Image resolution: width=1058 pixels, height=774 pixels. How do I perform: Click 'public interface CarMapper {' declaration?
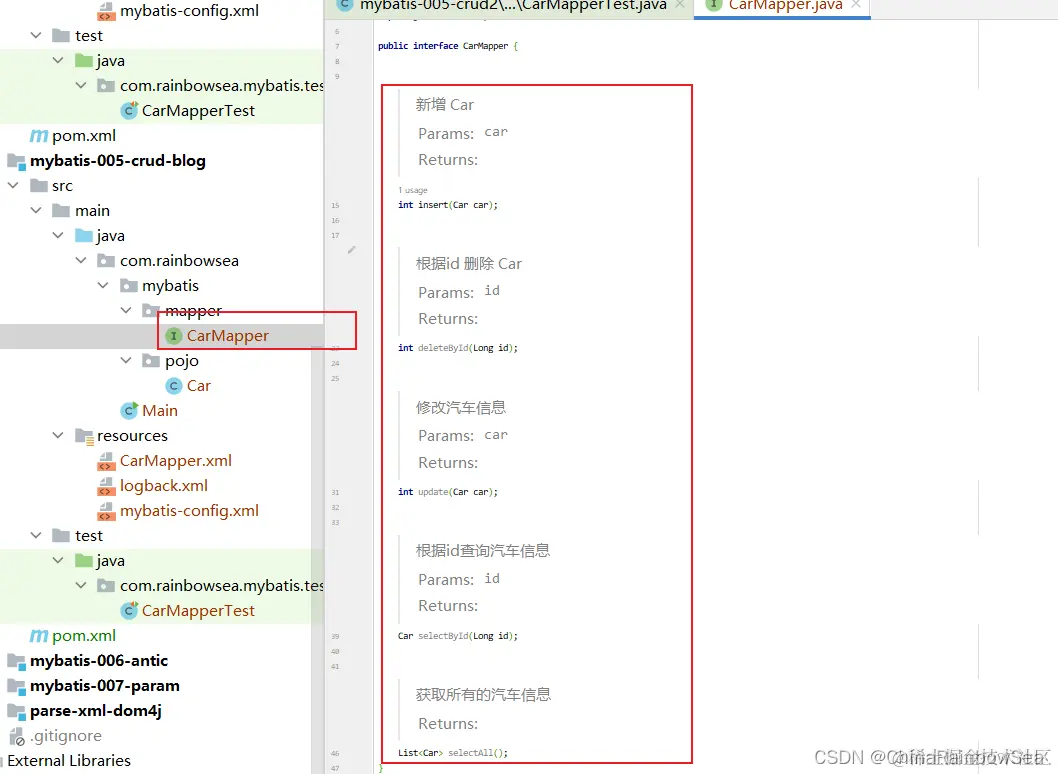pos(448,46)
